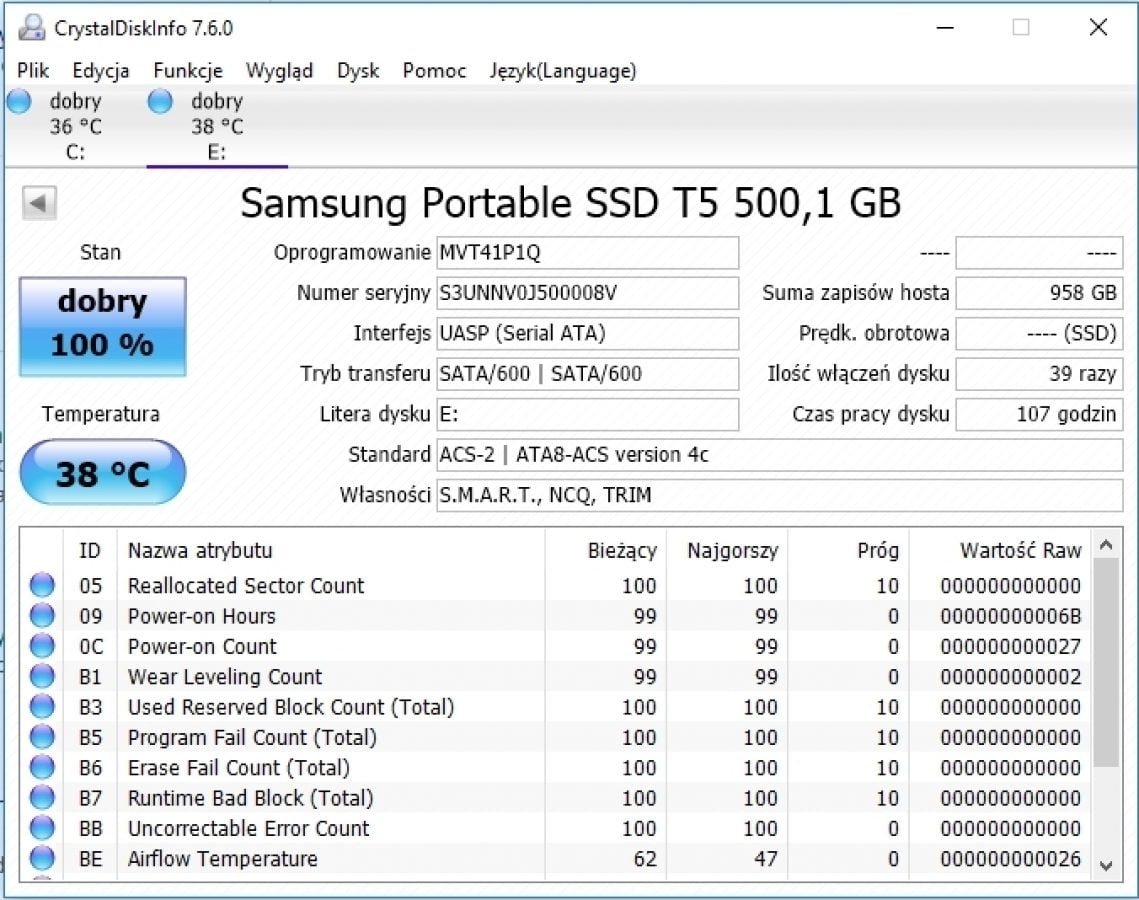Click the Tryb transferu SATA/600 field
The image size is (1139, 900).
588,374
